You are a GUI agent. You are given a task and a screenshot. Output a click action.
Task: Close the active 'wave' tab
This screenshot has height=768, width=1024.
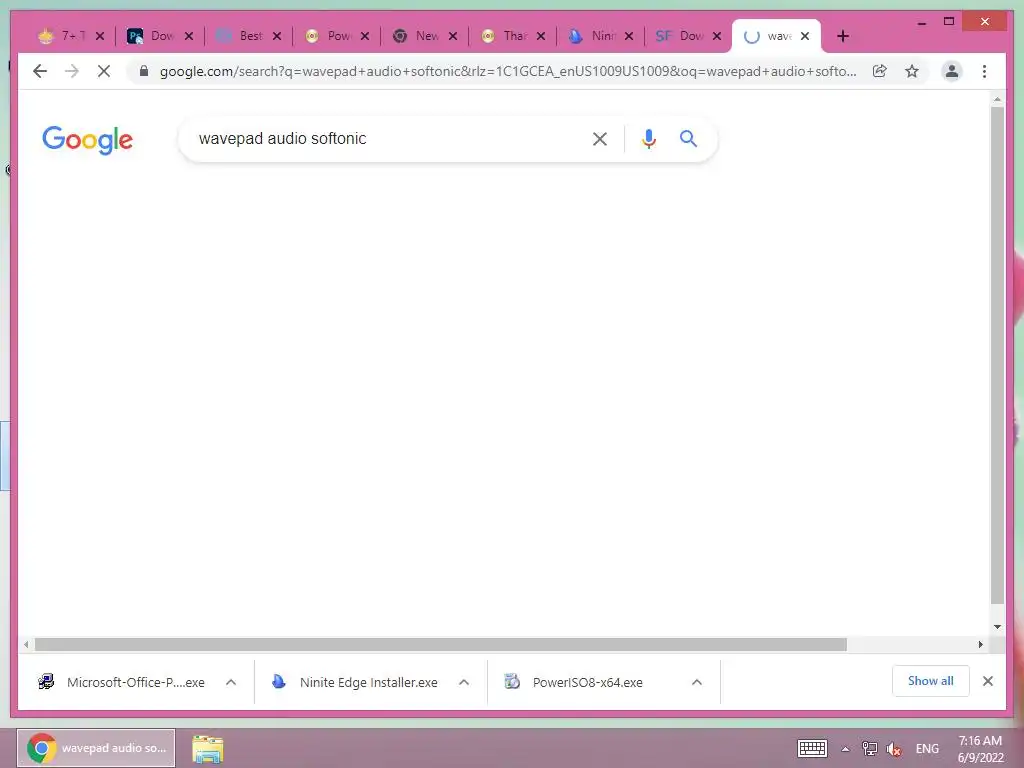(x=805, y=37)
